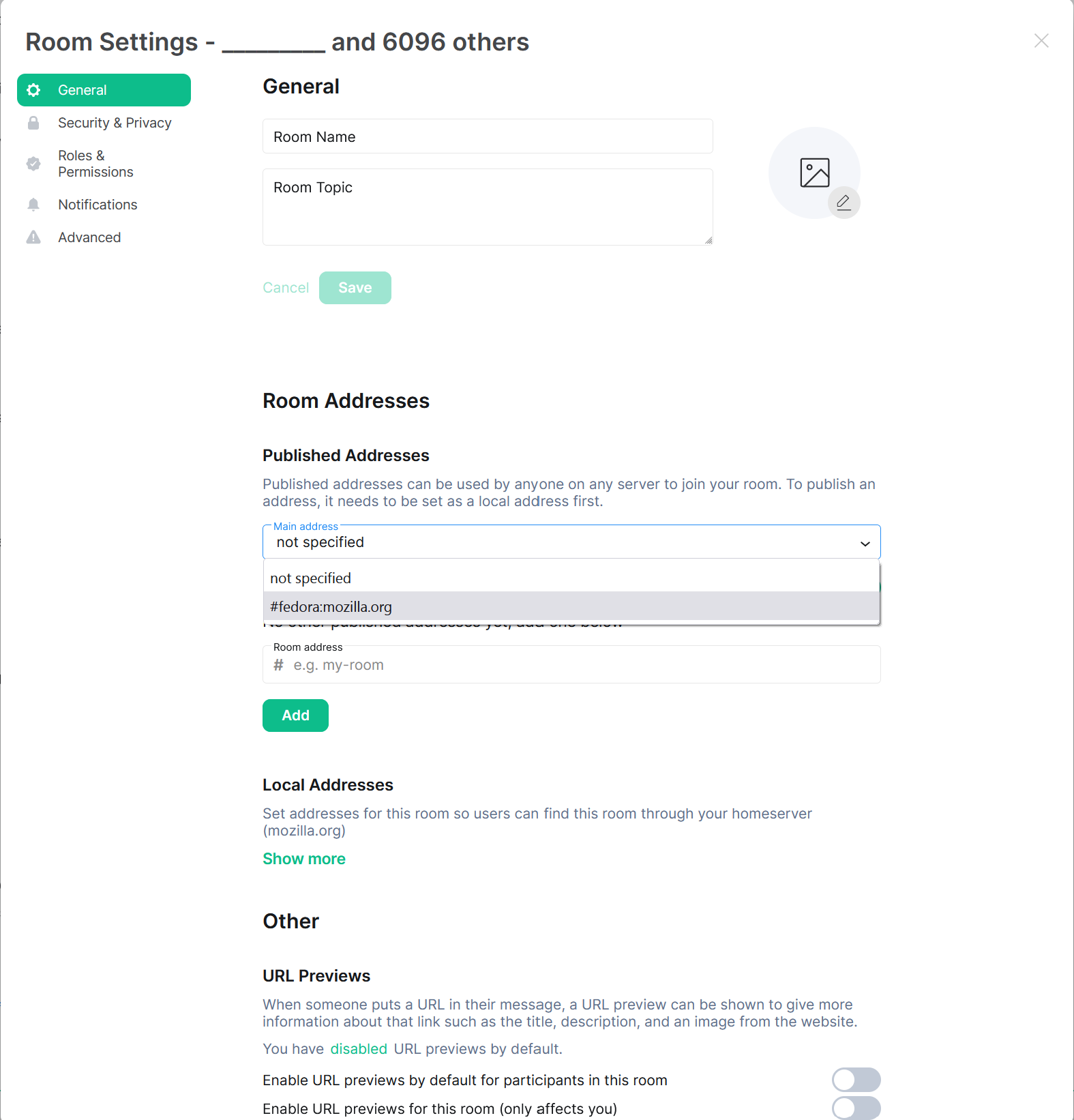1074x1120 pixels.
Task: Select #fedora:mozilla.org as main address
Action: (571, 606)
